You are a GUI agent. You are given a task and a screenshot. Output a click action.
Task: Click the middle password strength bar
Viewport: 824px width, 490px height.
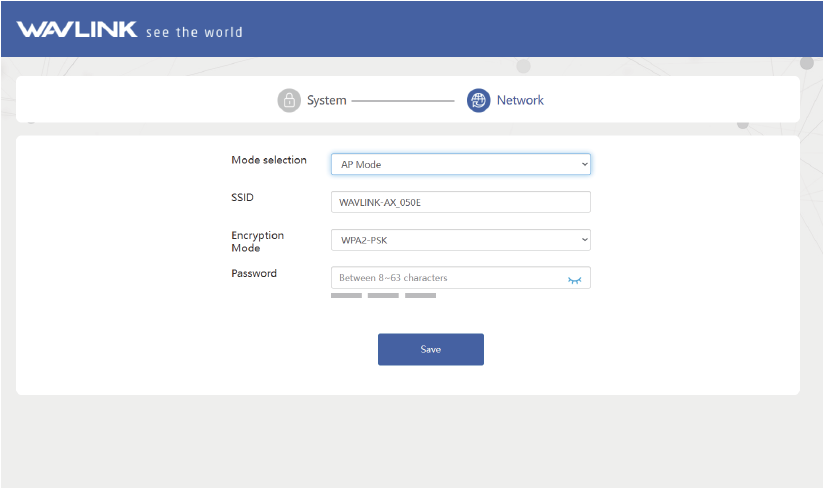click(x=383, y=296)
